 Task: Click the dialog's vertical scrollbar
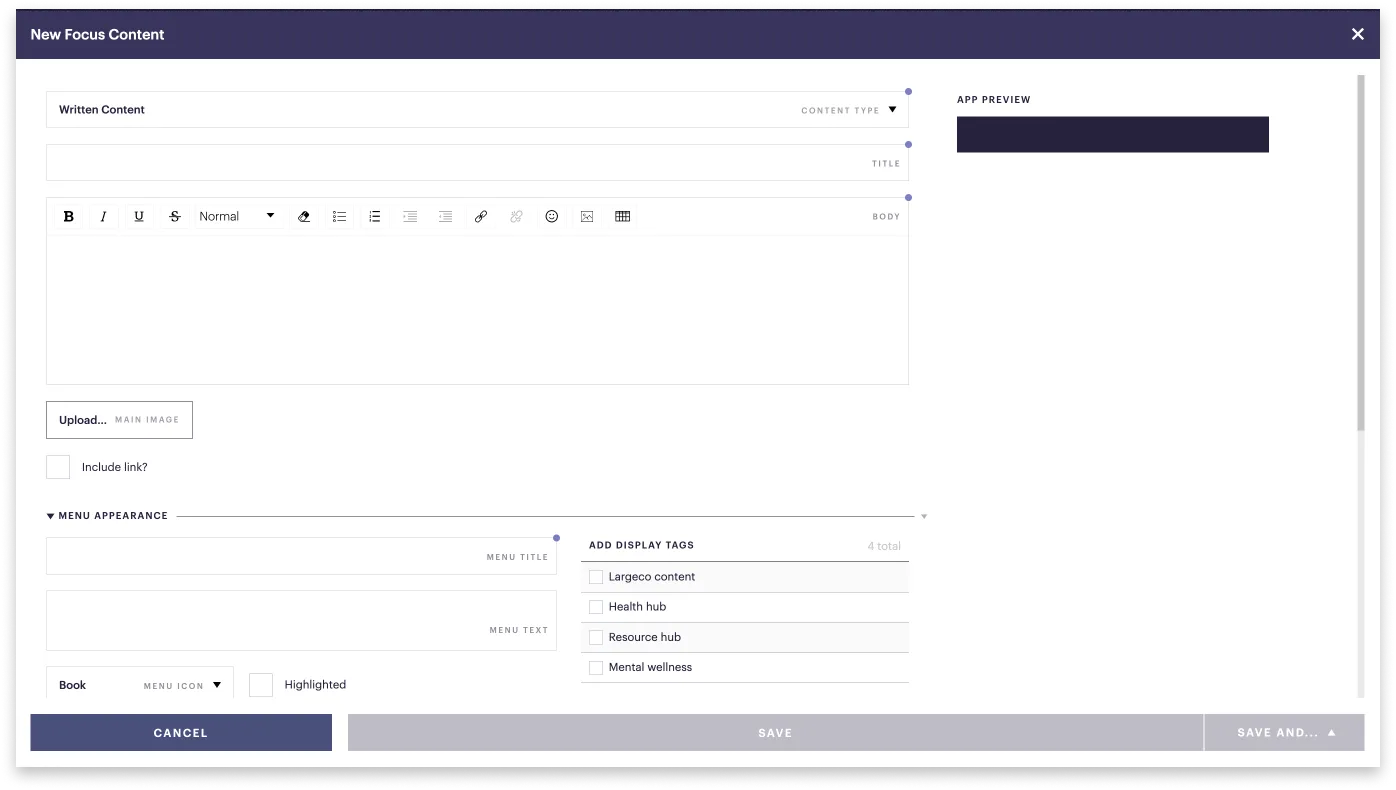click(x=1360, y=255)
